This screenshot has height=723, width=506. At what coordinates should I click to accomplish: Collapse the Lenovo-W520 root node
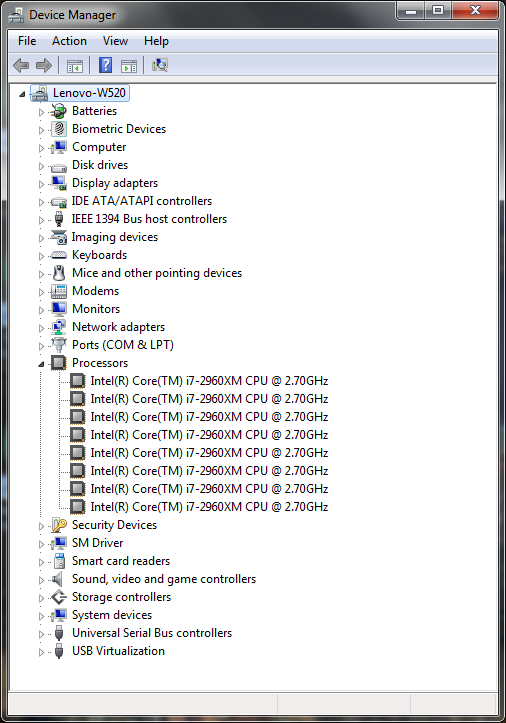pos(22,94)
